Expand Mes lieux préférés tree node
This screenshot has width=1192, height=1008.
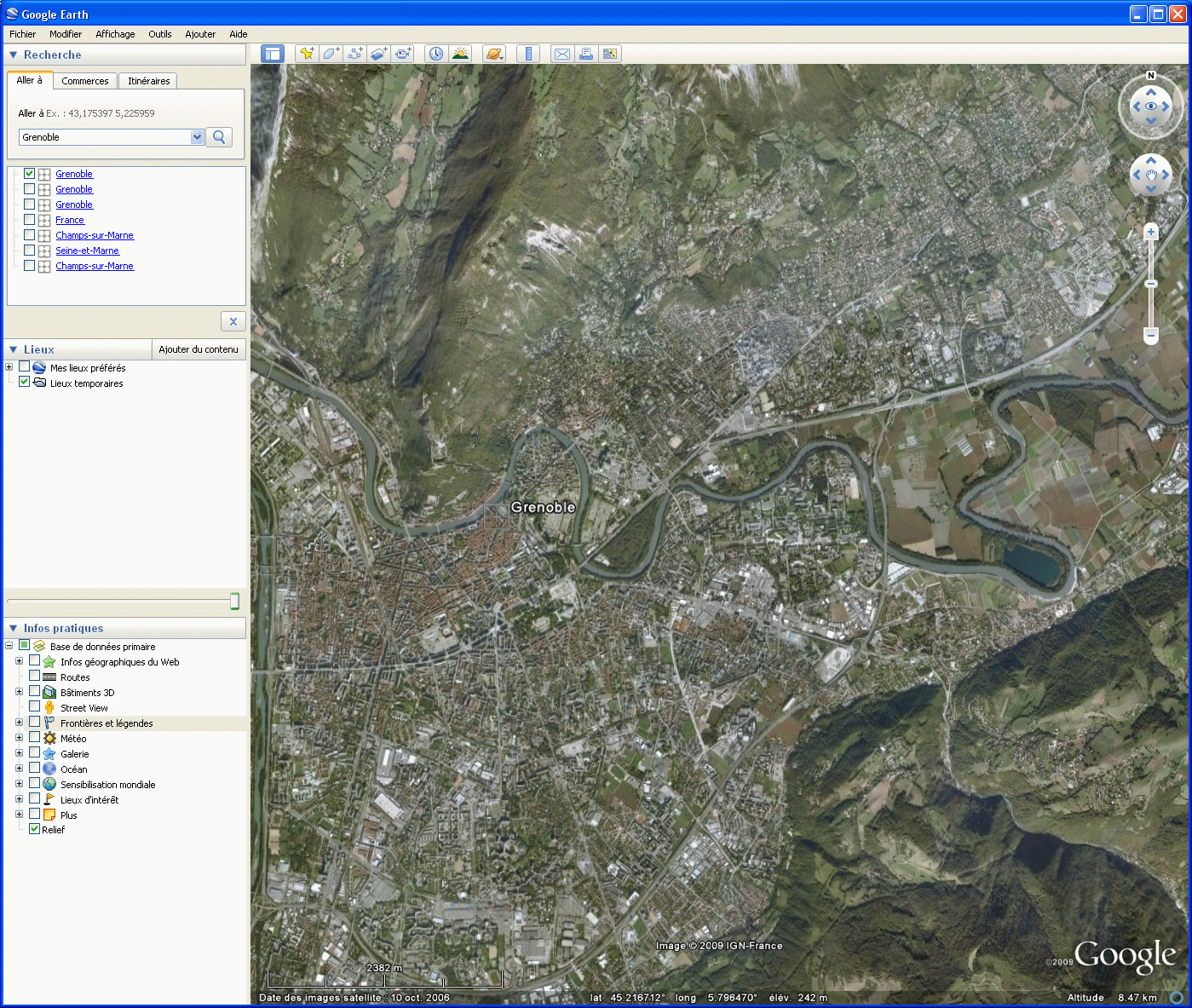tap(9, 367)
